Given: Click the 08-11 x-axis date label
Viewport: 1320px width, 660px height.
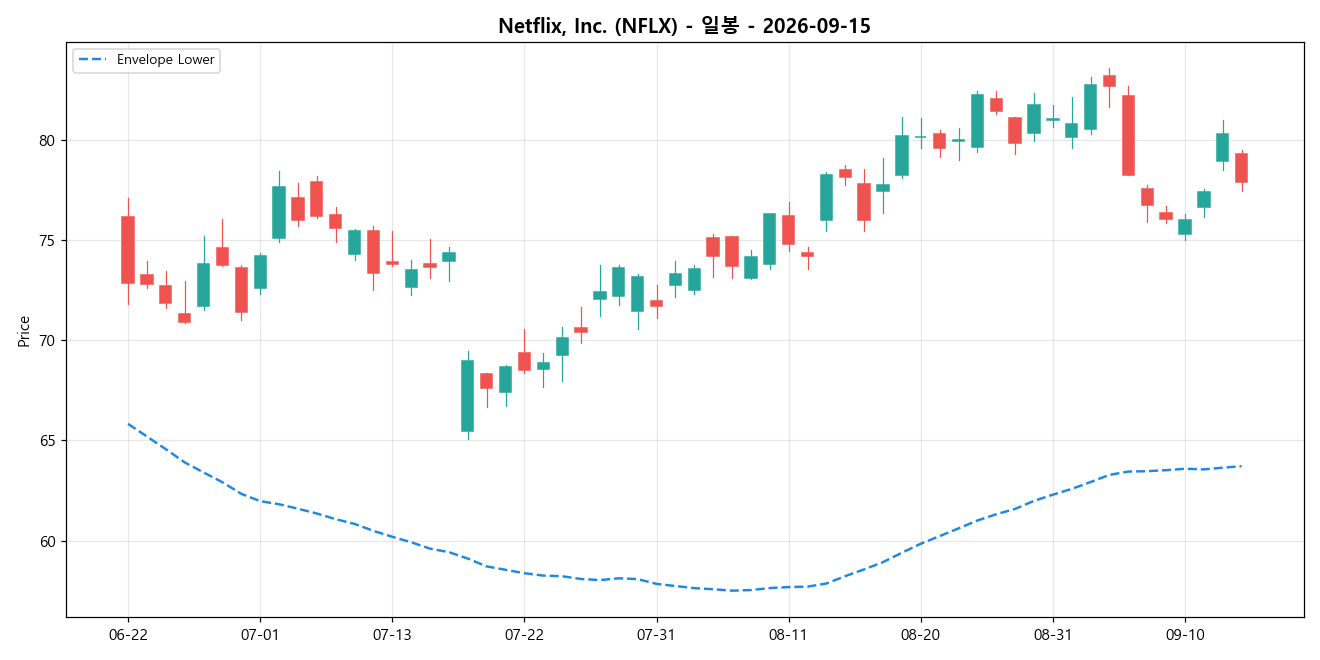Looking at the screenshot, I should [x=788, y=636].
